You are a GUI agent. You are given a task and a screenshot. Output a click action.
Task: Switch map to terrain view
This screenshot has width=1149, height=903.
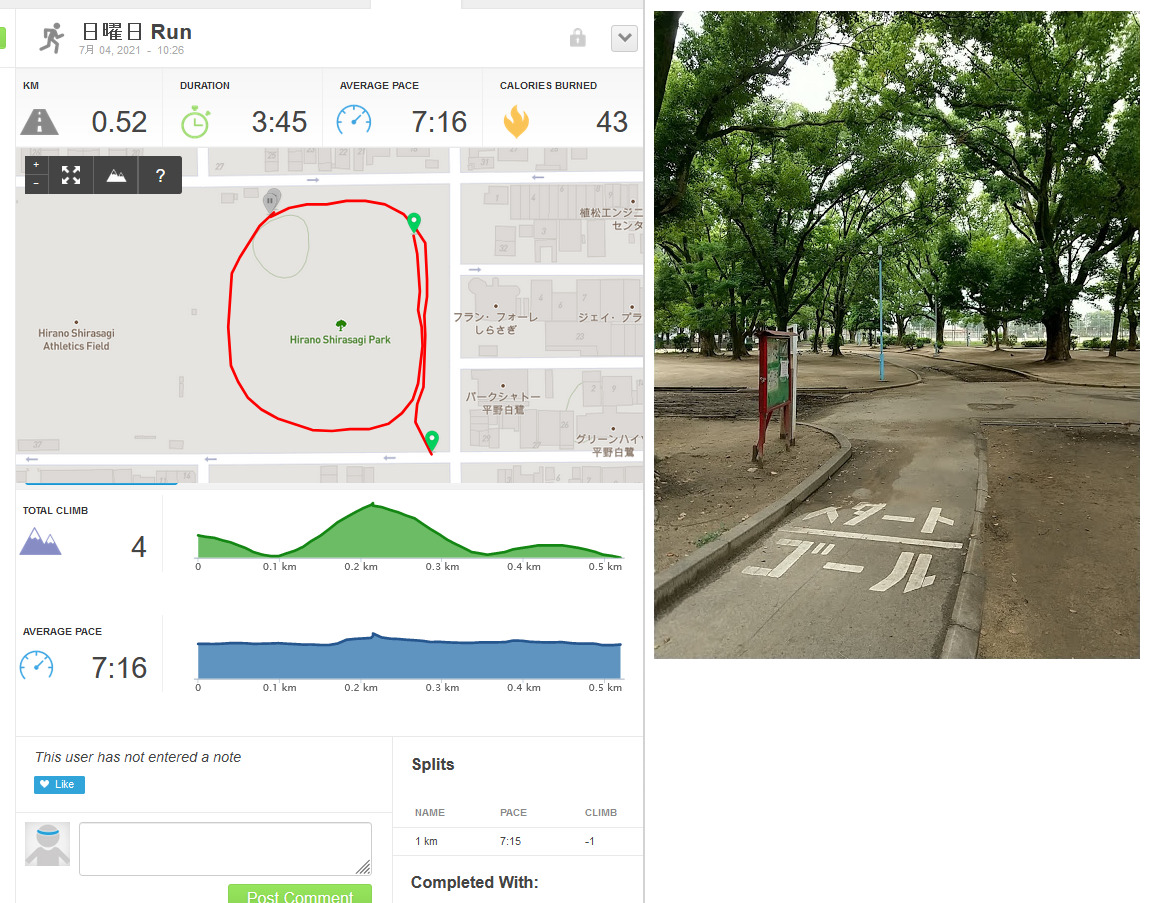click(x=116, y=175)
